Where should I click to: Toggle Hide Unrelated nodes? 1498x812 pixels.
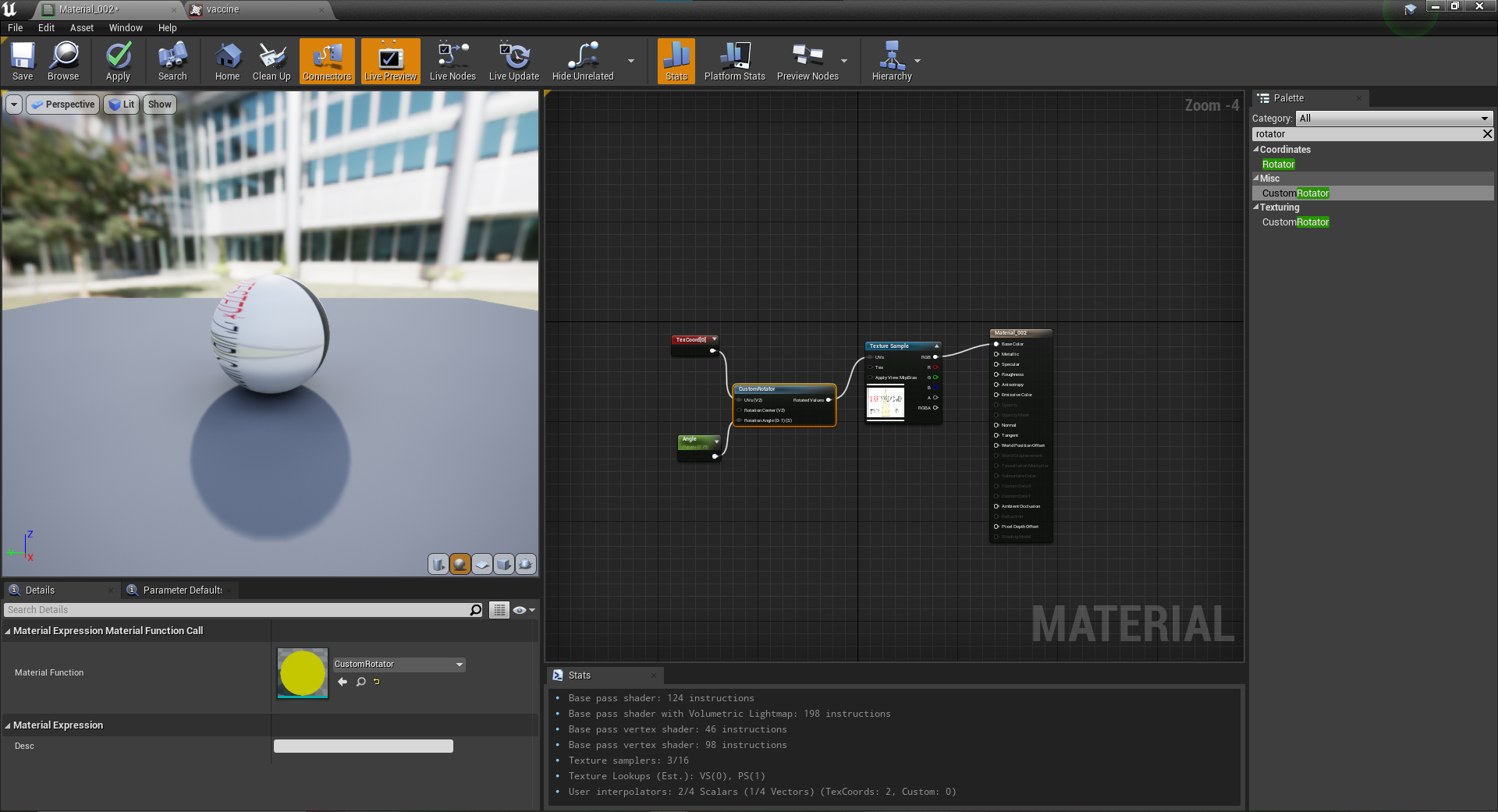pyautogui.click(x=583, y=62)
